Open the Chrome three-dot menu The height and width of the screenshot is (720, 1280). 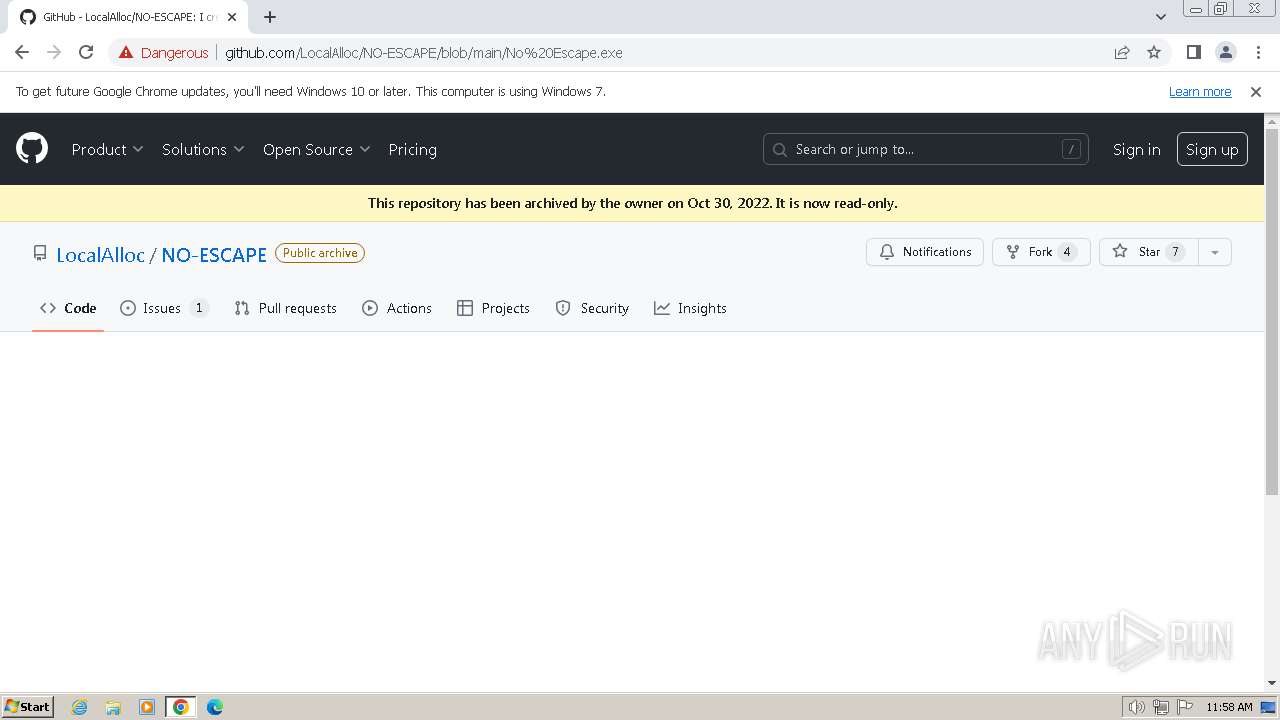1257,52
